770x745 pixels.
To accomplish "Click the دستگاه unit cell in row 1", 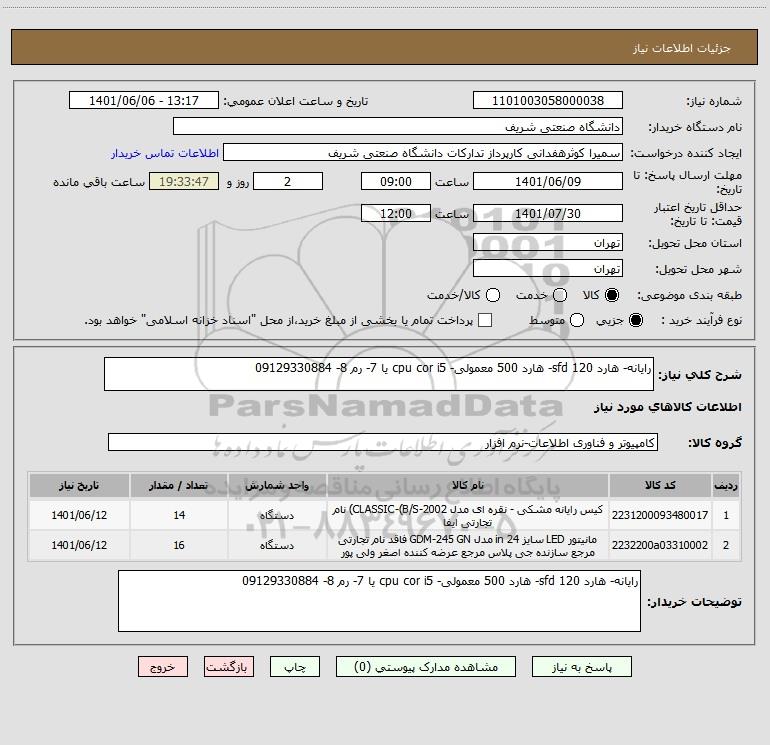I will [276, 515].
